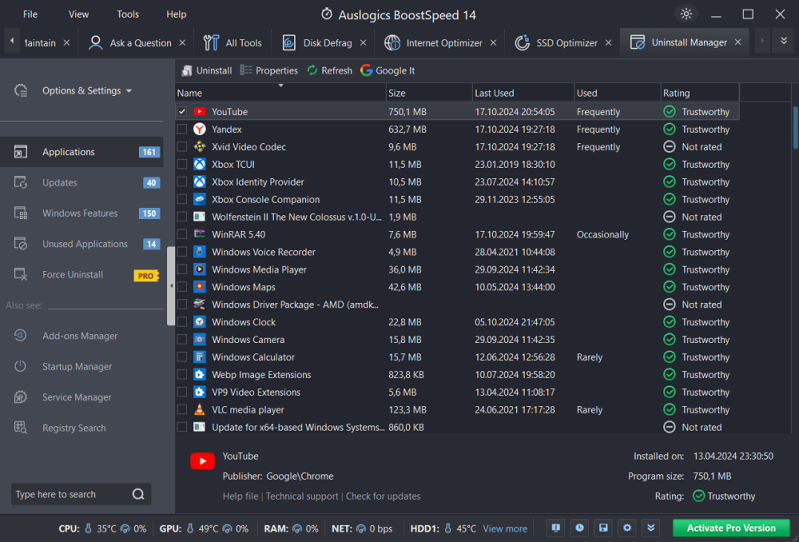The image size is (799, 542).
Task: Click the left tab-strip arrow
Action: coord(11,42)
